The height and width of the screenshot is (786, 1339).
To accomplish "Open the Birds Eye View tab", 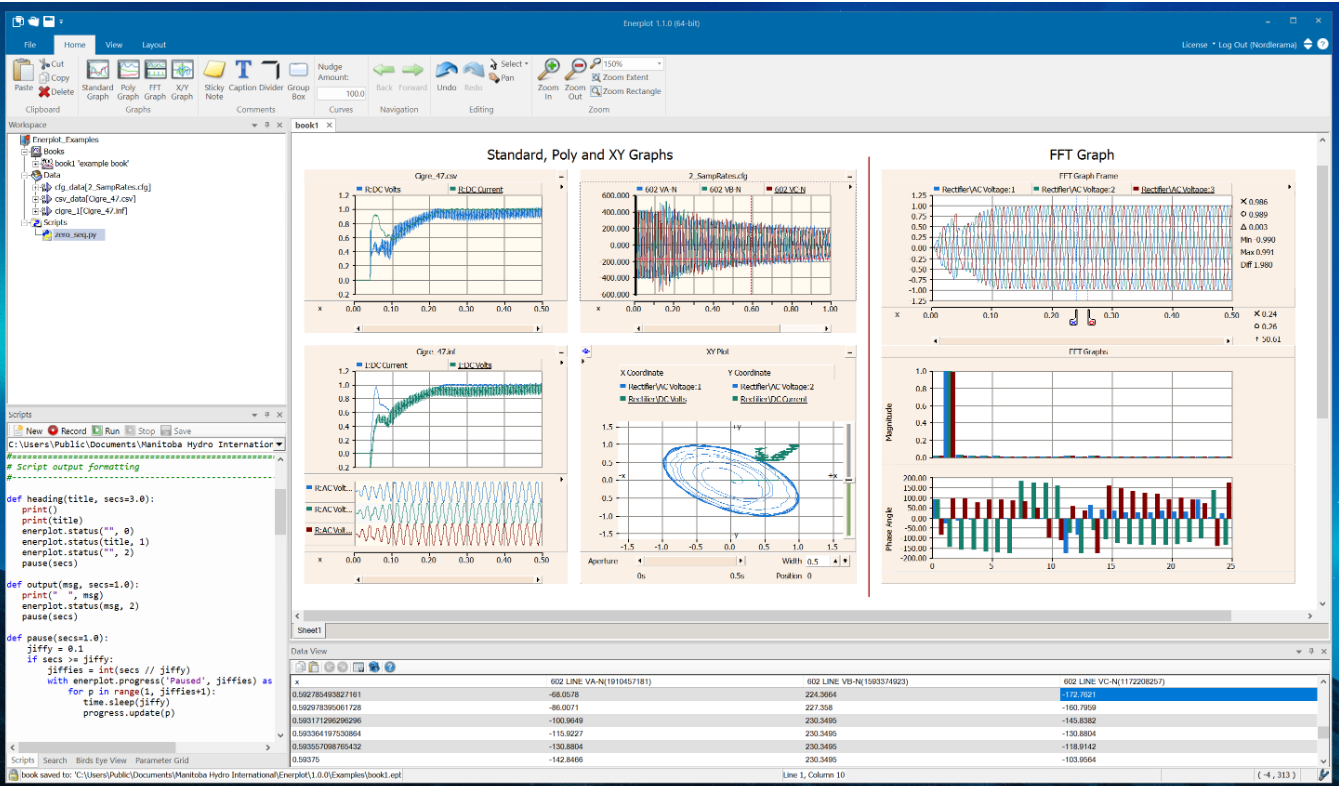I will 102,761.
